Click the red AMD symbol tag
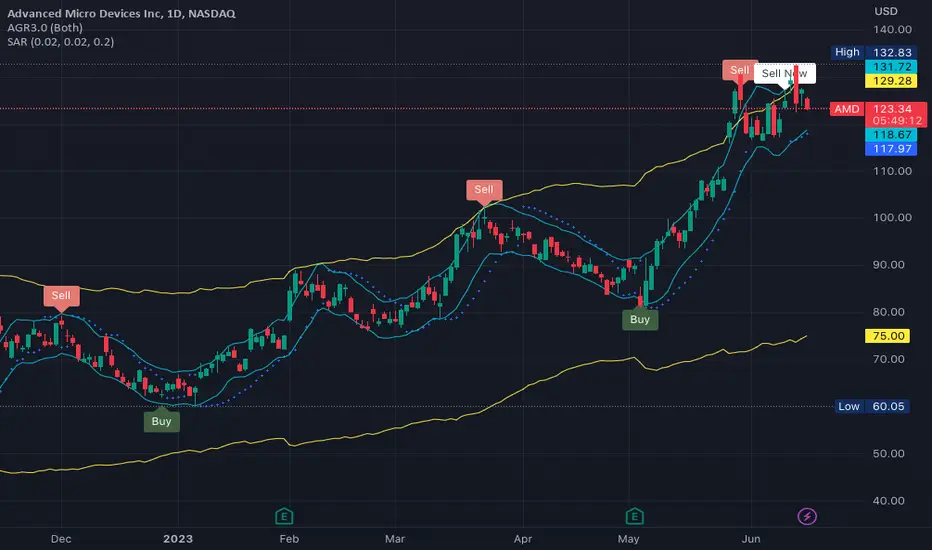 tap(846, 109)
